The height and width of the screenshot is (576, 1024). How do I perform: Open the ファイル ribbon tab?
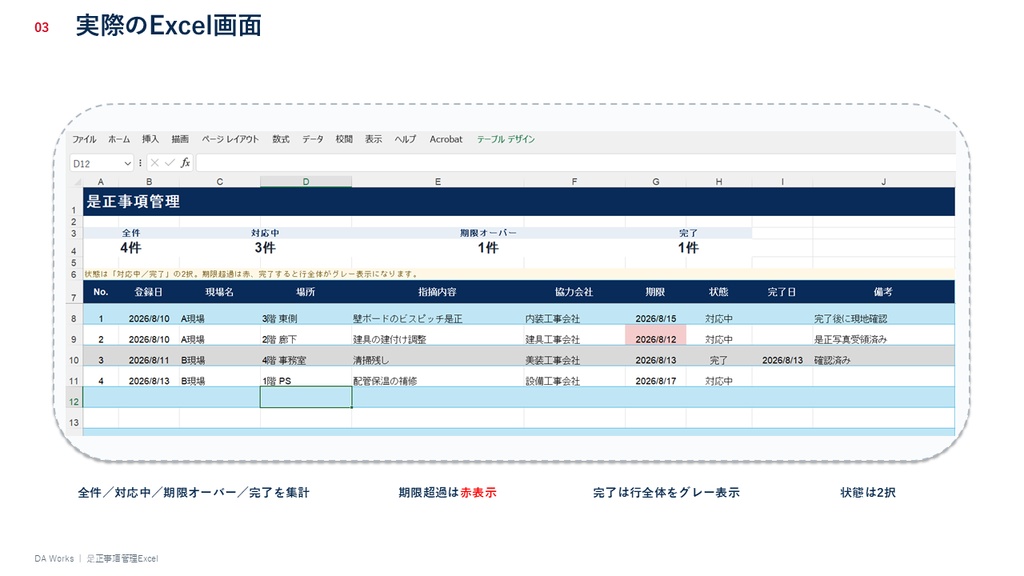click(84, 139)
